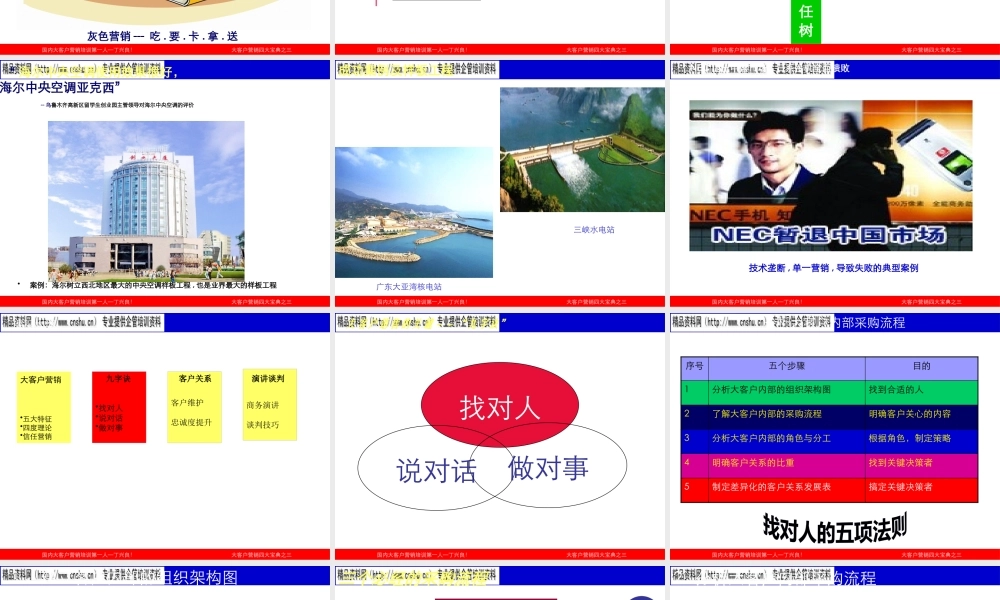Click the 忠诚度提升 line in 客户关系 box
Viewport: 1000px width, 600px height.
pos(191,422)
